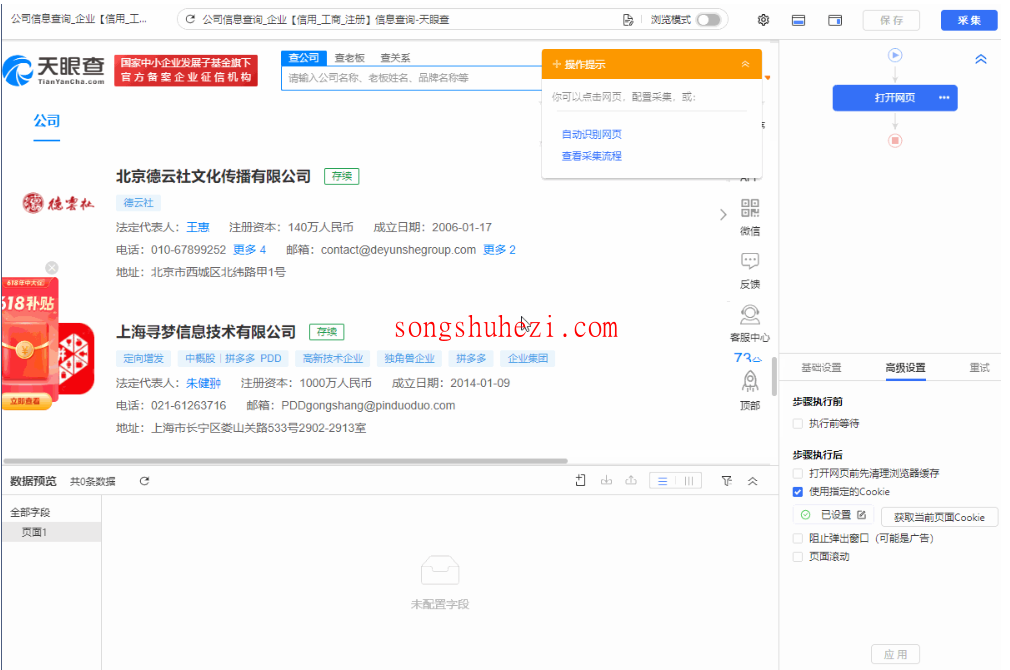Click the workflow end stop node
Image resolution: width=1010 pixels, height=670 pixels.
[x=895, y=140]
